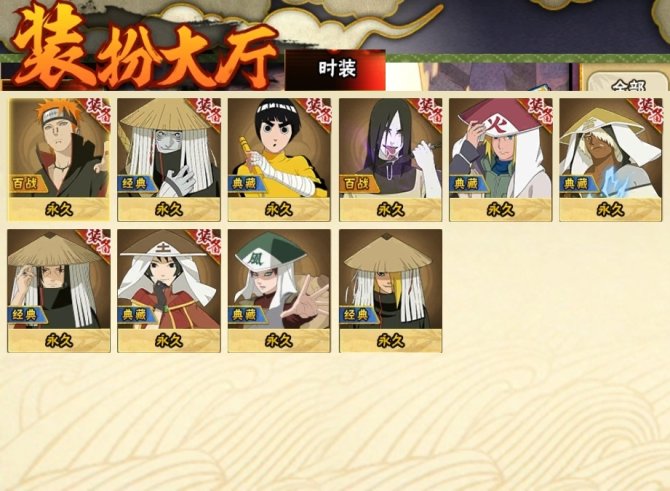Viewport: 670px width, 491px height.
Task: Select the Tsuchikage hat costume card
Action: click(x=169, y=291)
